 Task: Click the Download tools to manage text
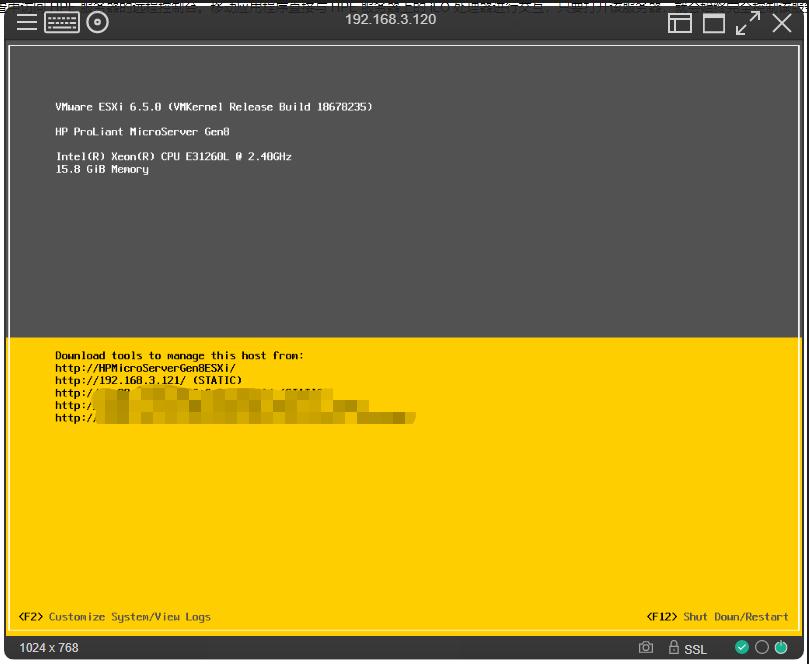180,355
